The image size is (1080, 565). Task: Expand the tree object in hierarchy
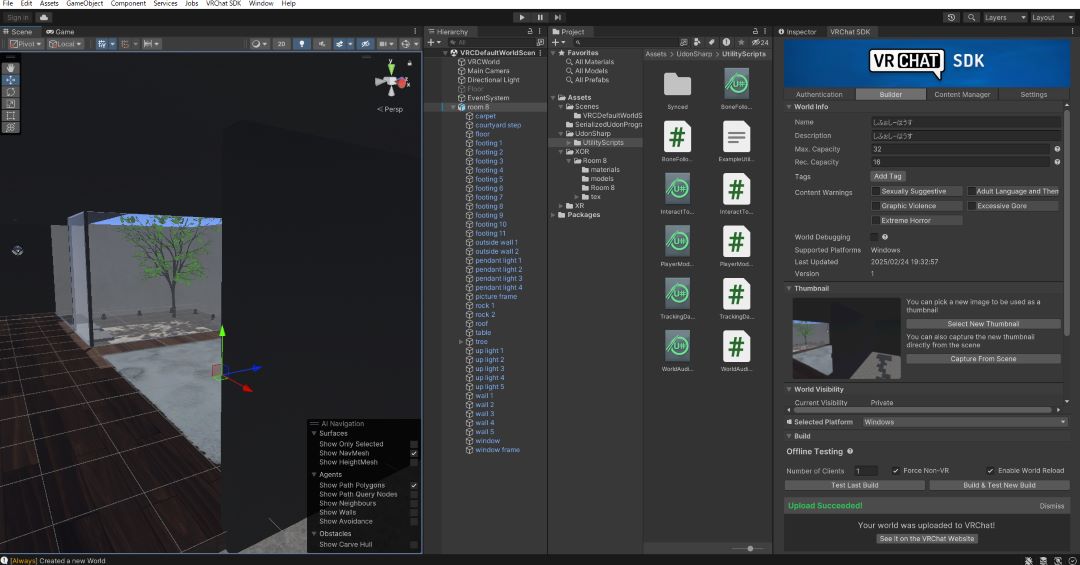click(461, 342)
